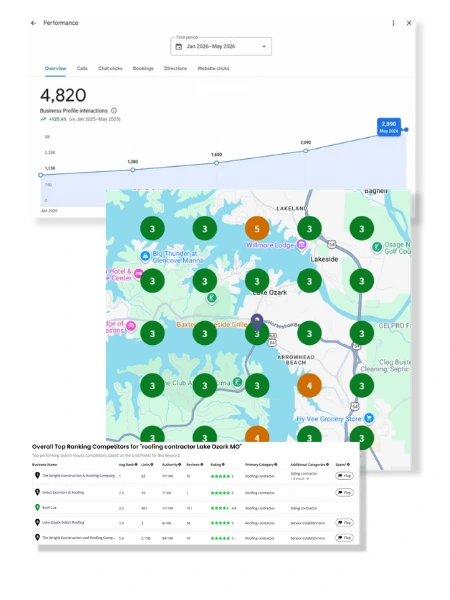The height and width of the screenshot is (600, 450).
Task: Click the orange rank 5 grid circle
Action: 257,229
